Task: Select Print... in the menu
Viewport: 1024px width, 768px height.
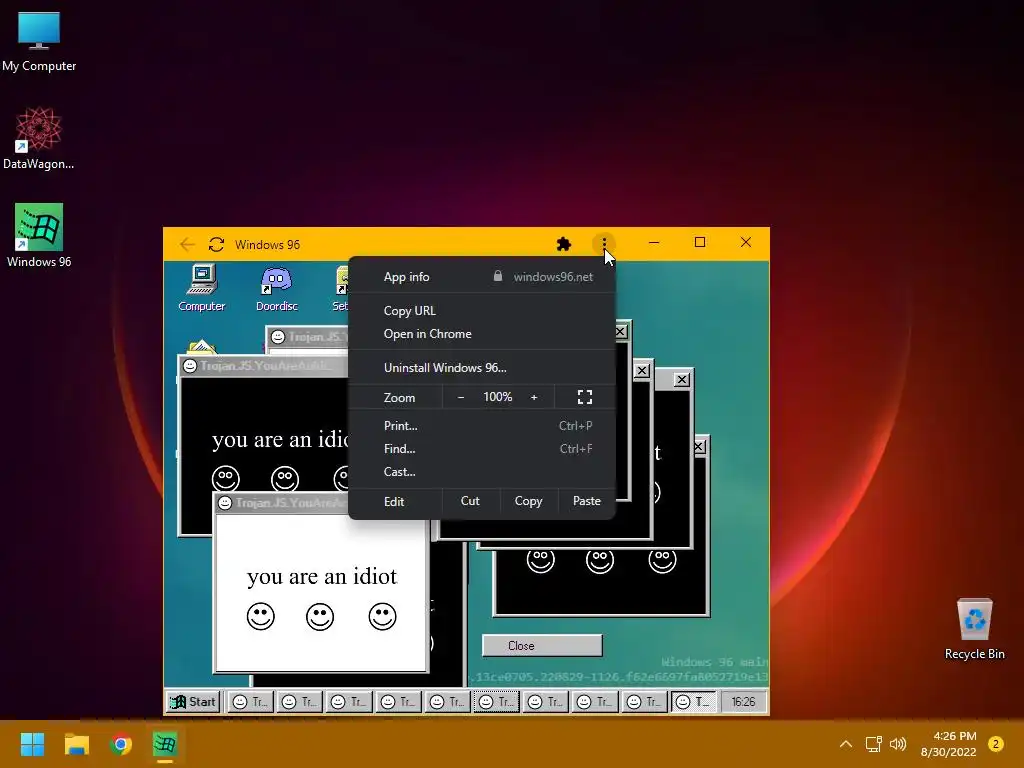Action: pyautogui.click(x=482, y=426)
